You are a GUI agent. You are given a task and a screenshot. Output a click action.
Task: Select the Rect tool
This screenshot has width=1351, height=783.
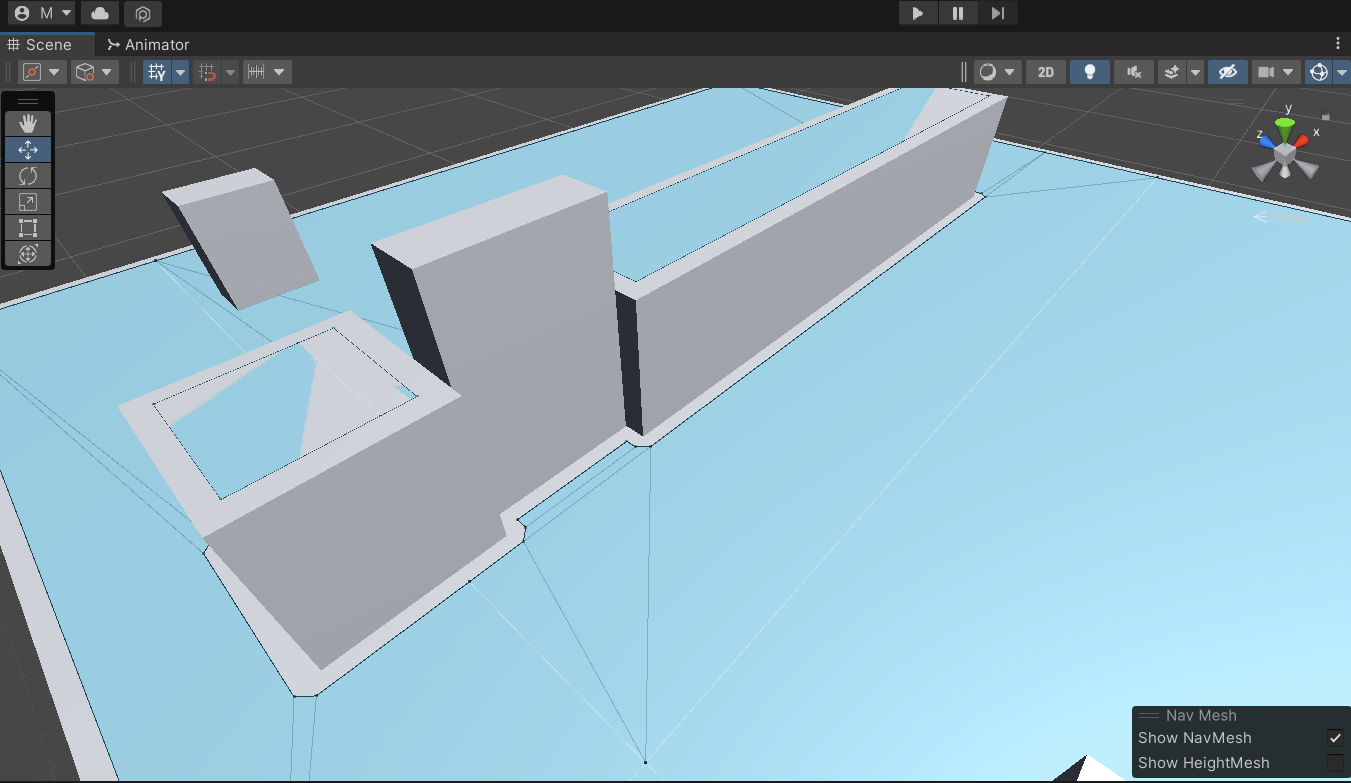(28, 228)
